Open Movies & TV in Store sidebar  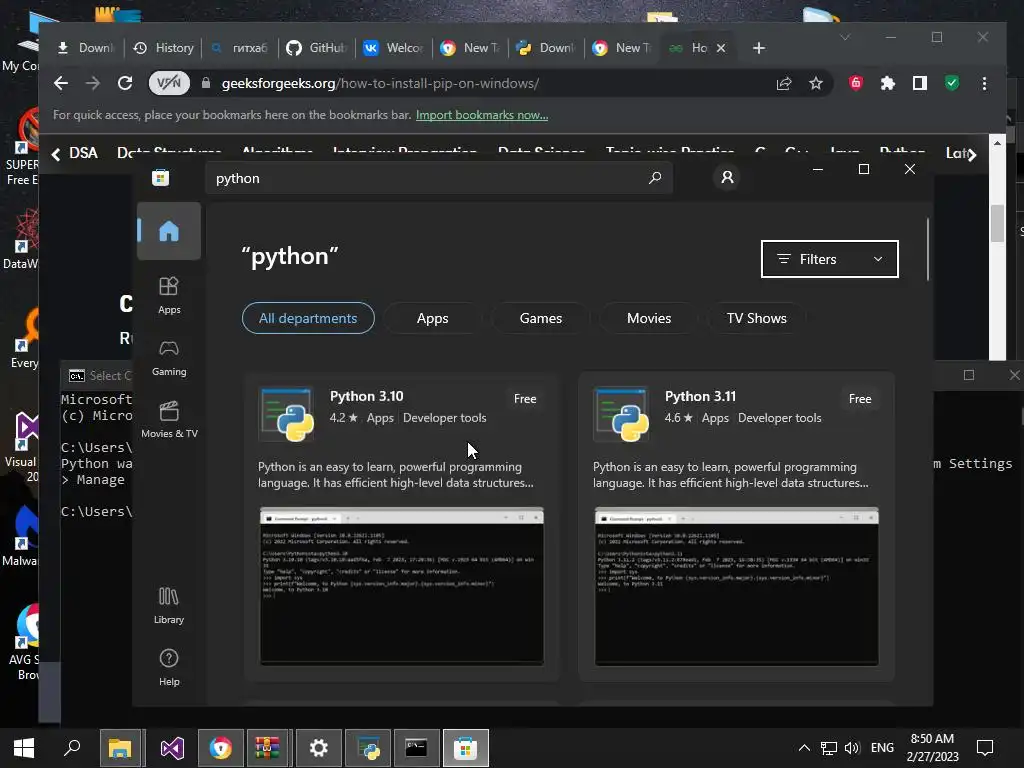pos(169,419)
